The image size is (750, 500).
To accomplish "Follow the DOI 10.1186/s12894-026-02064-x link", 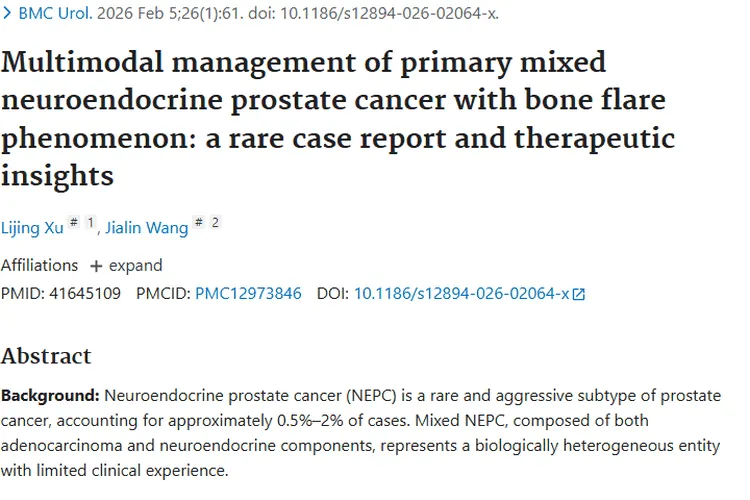I will [461, 294].
